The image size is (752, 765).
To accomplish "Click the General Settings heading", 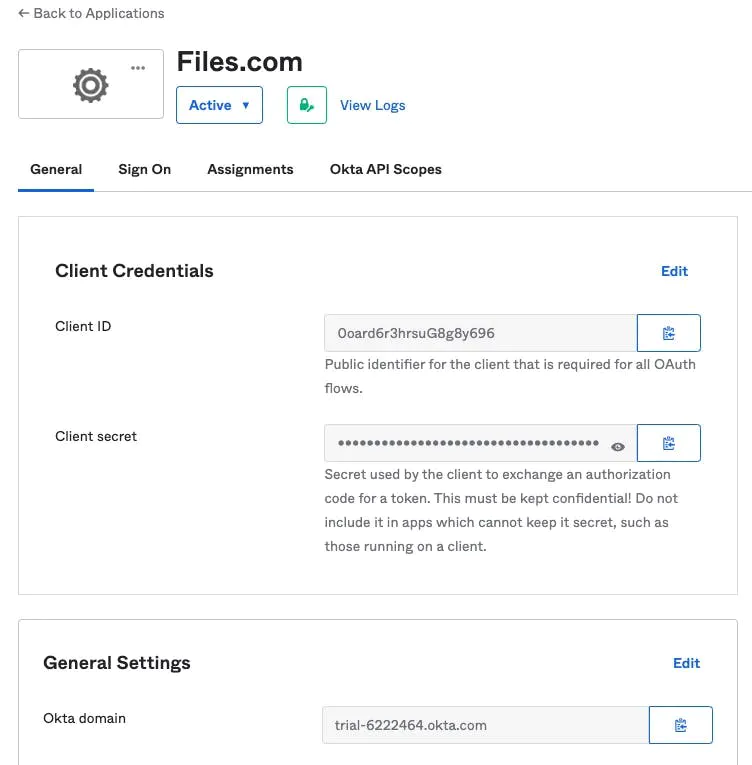I will [x=117, y=663].
